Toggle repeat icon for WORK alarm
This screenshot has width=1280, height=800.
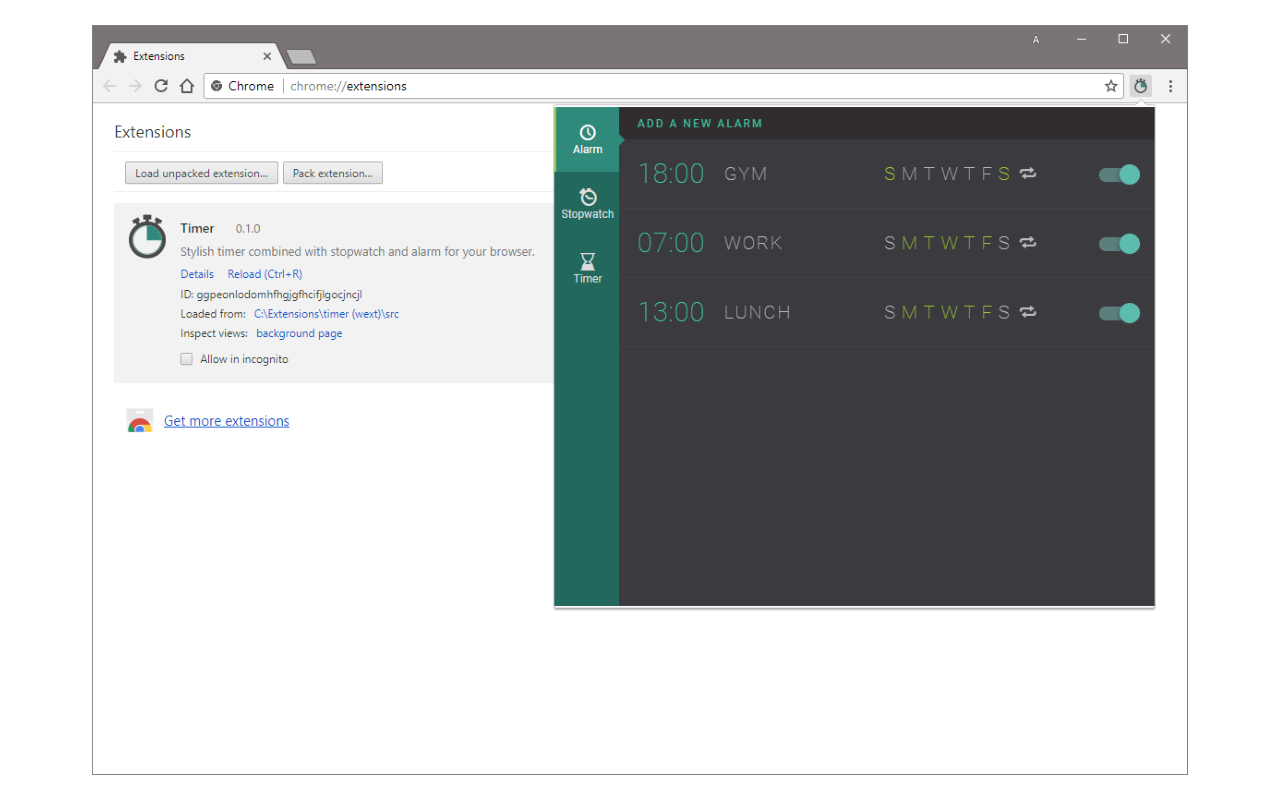tap(1028, 243)
